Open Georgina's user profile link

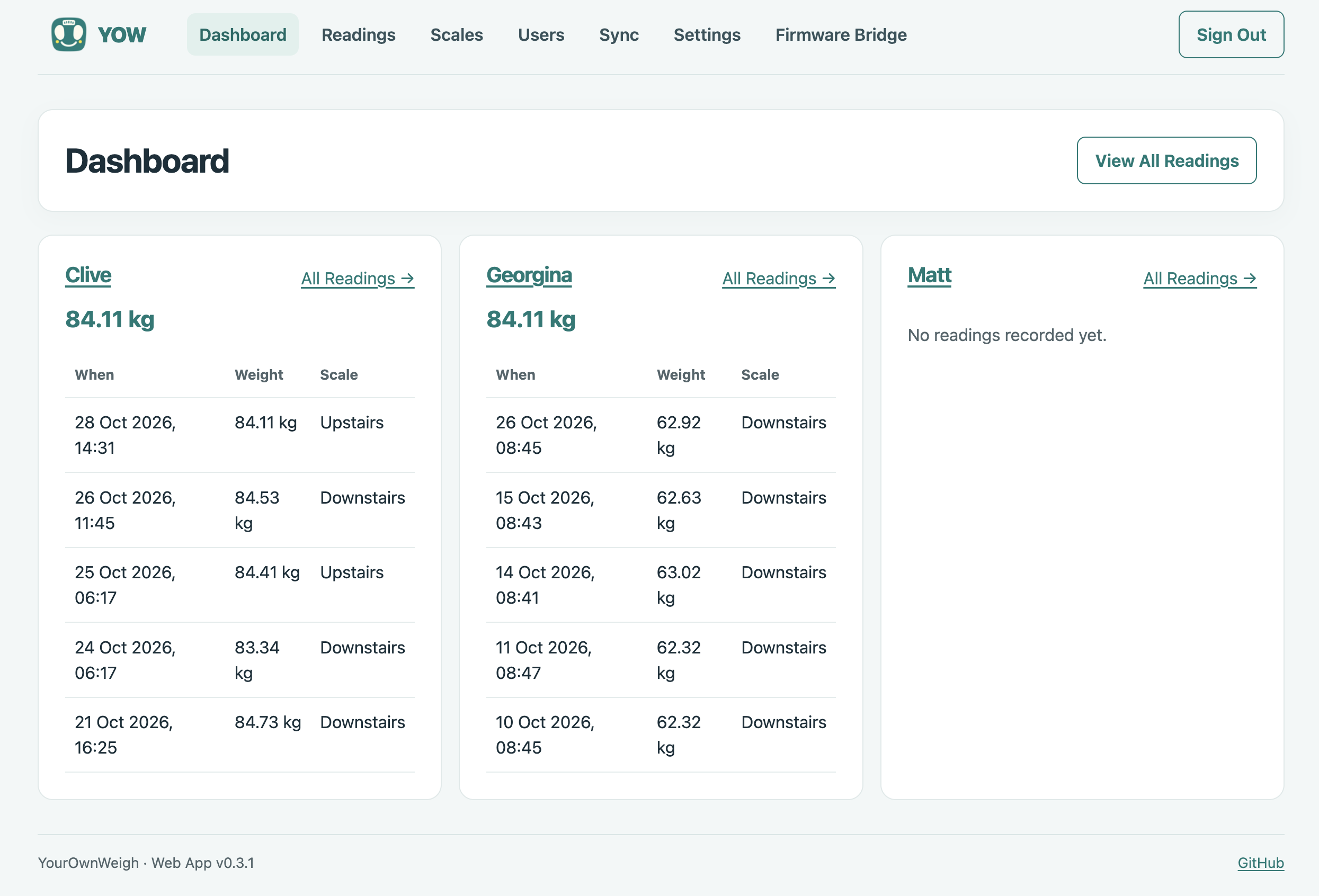pyautogui.click(x=529, y=275)
